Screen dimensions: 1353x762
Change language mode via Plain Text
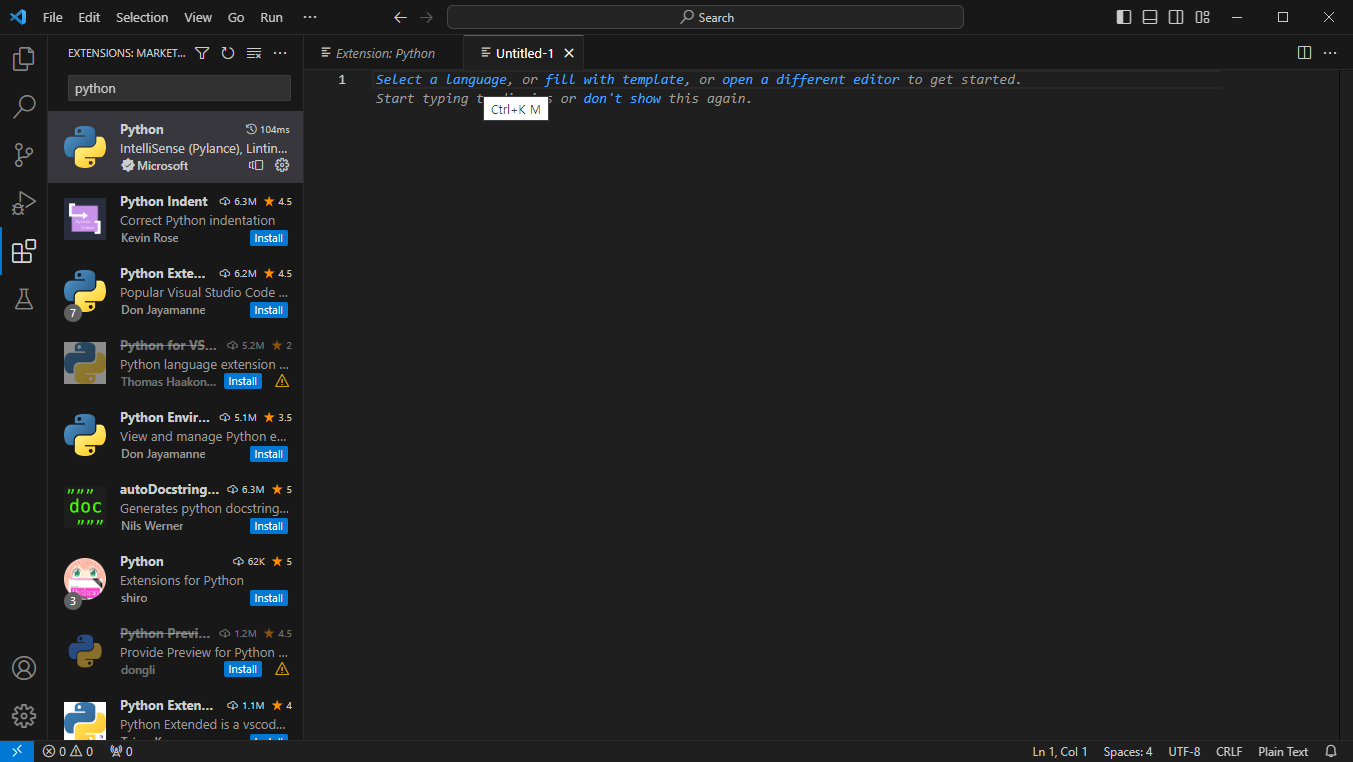(1283, 751)
